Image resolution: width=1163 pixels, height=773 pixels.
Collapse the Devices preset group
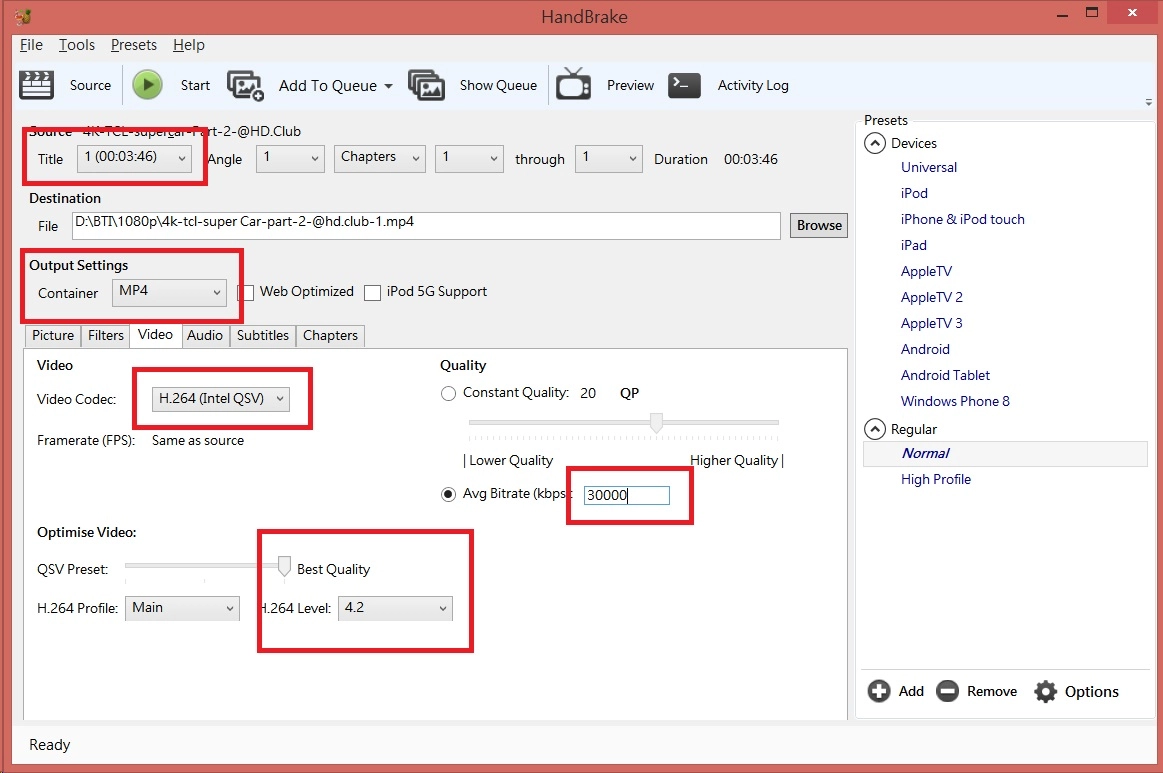click(x=875, y=143)
